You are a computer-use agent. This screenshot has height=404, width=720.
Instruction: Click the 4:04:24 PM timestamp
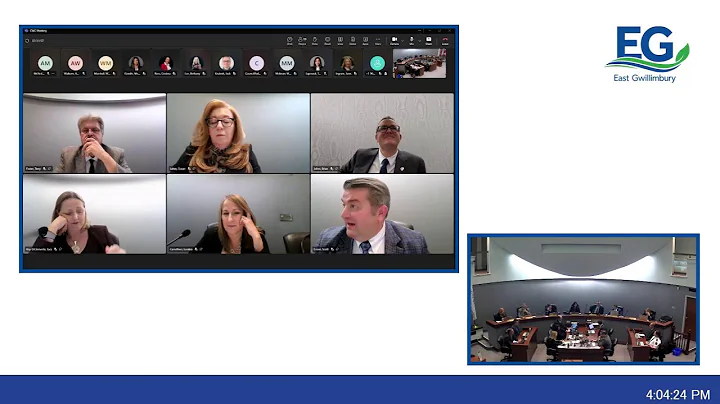(678, 394)
